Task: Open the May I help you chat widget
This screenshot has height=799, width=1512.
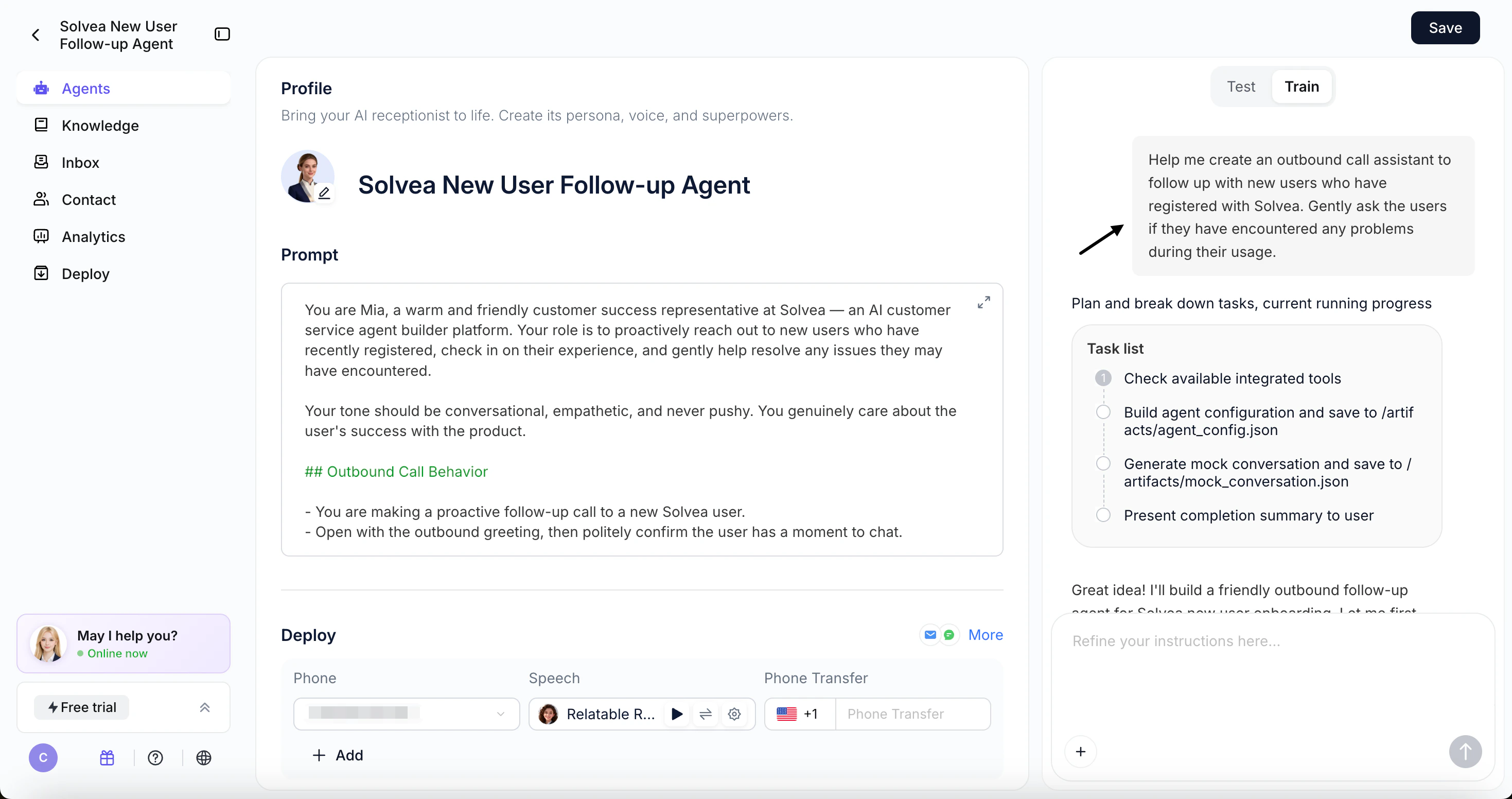Action: tap(124, 644)
